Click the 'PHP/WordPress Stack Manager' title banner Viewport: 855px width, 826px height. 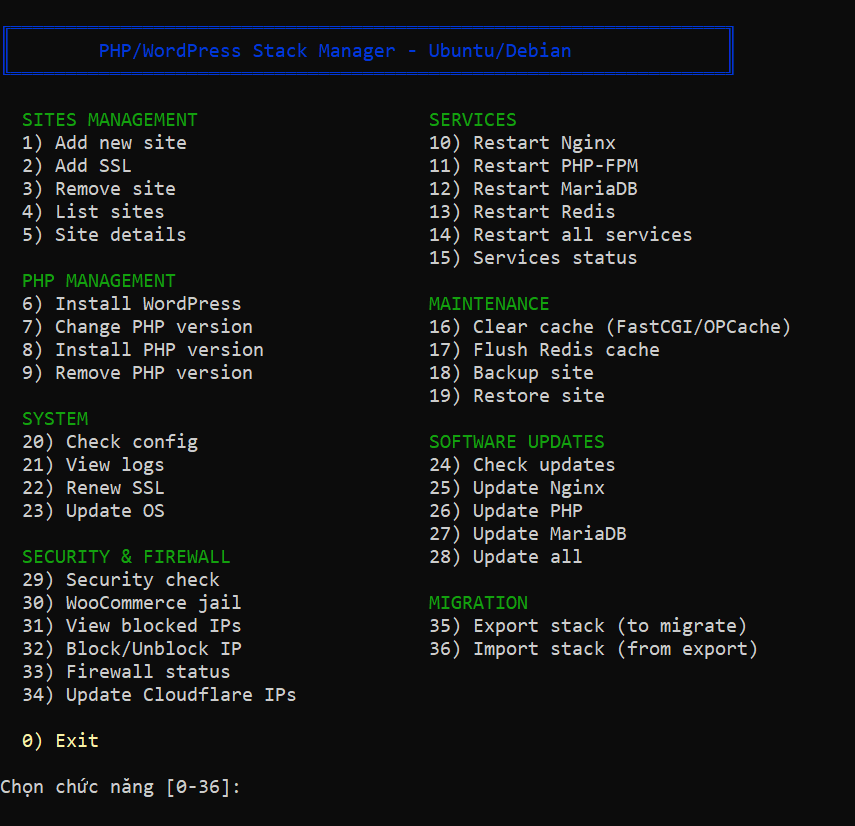pyautogui.click(x=368, y=51)
